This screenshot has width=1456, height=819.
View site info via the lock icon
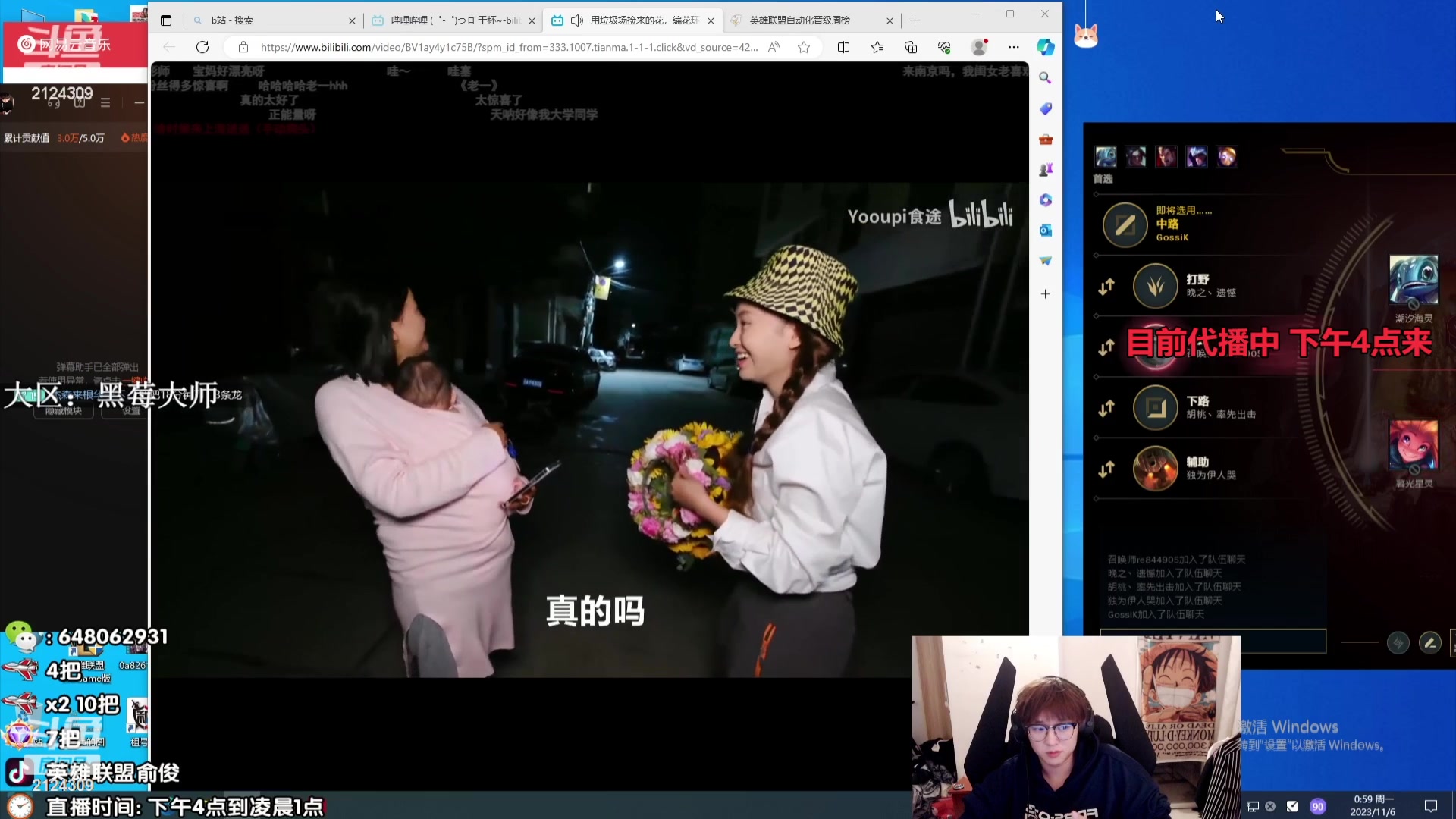pyautogui.click(x=243, y=47)
